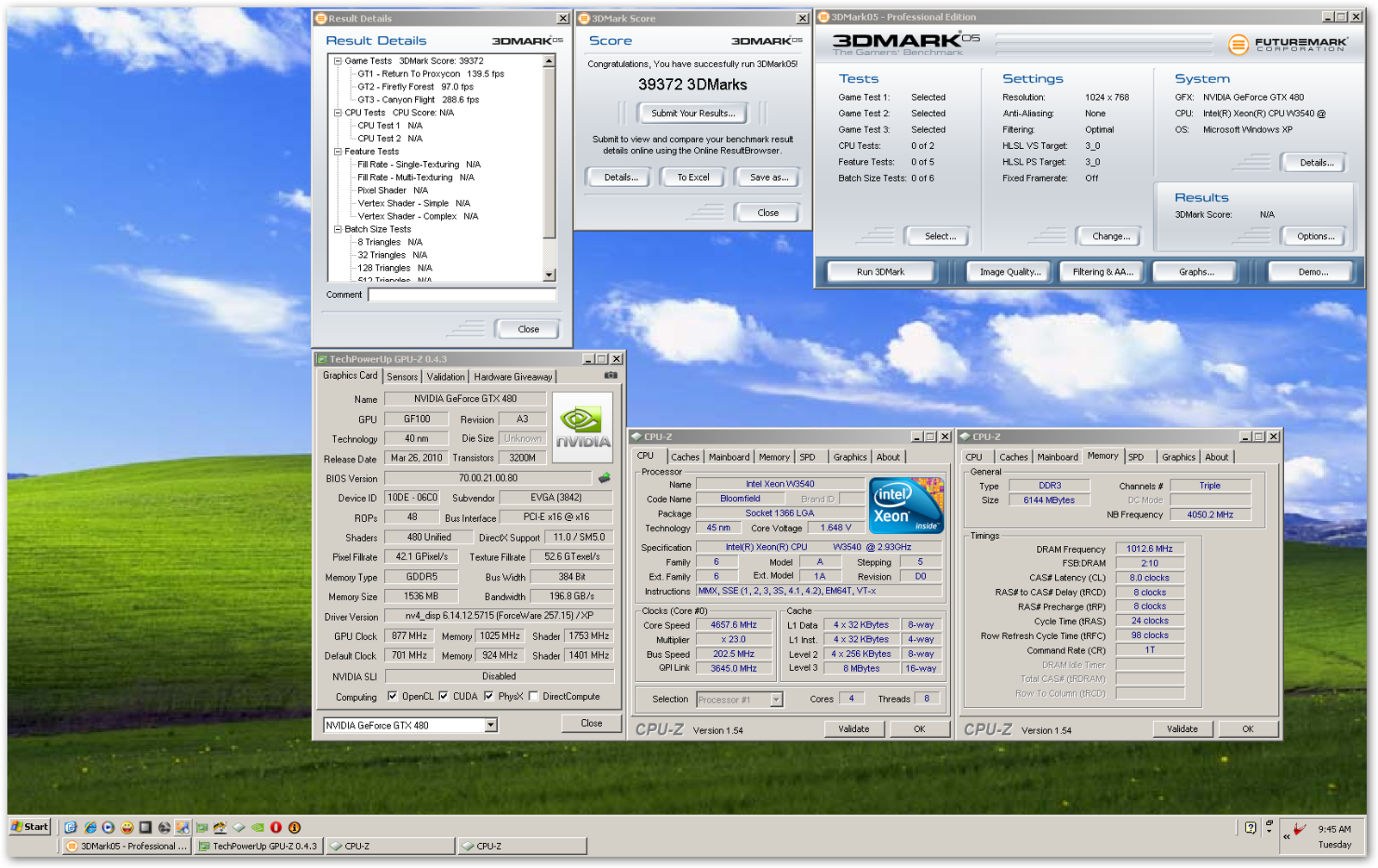The image size is (1378, 868).
Task: Click the Result Details scrollbar thumb
Action: [549, 152]
